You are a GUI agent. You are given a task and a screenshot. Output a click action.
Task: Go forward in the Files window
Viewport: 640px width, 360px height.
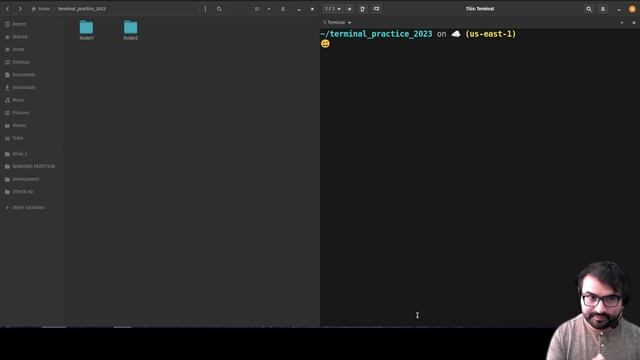pos(20,9)
